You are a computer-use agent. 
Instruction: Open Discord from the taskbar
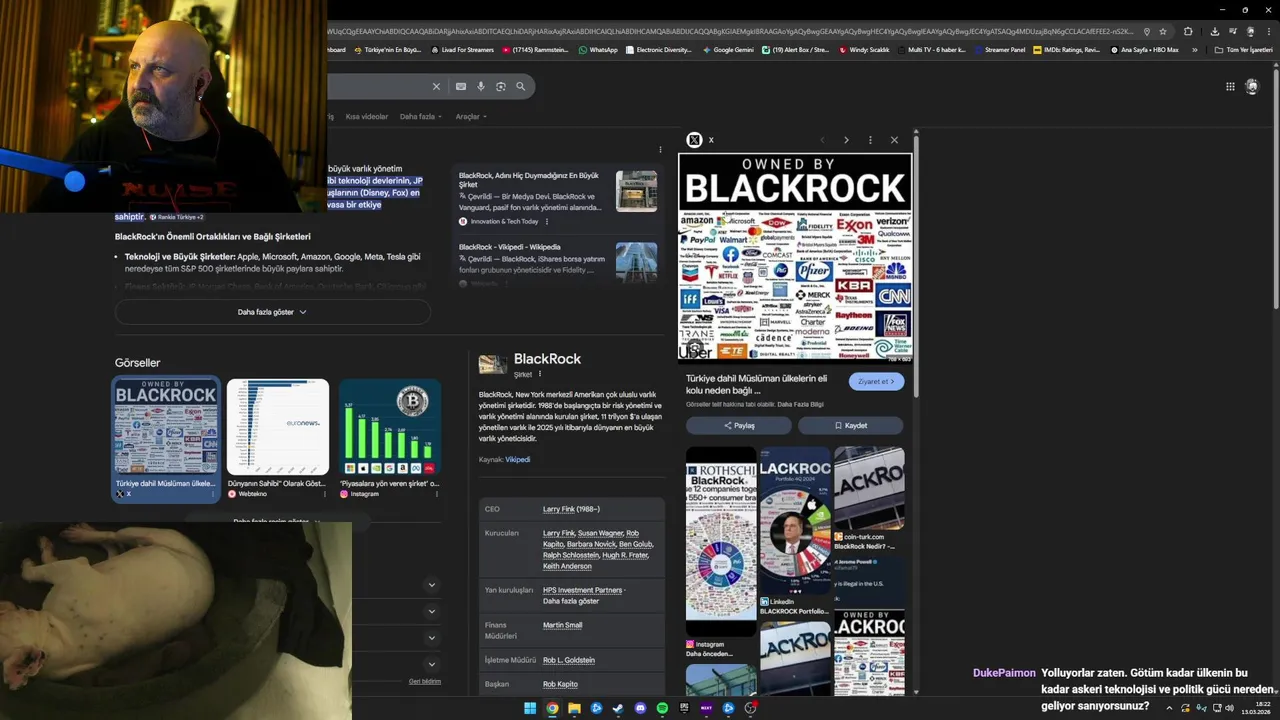point(640,708)
